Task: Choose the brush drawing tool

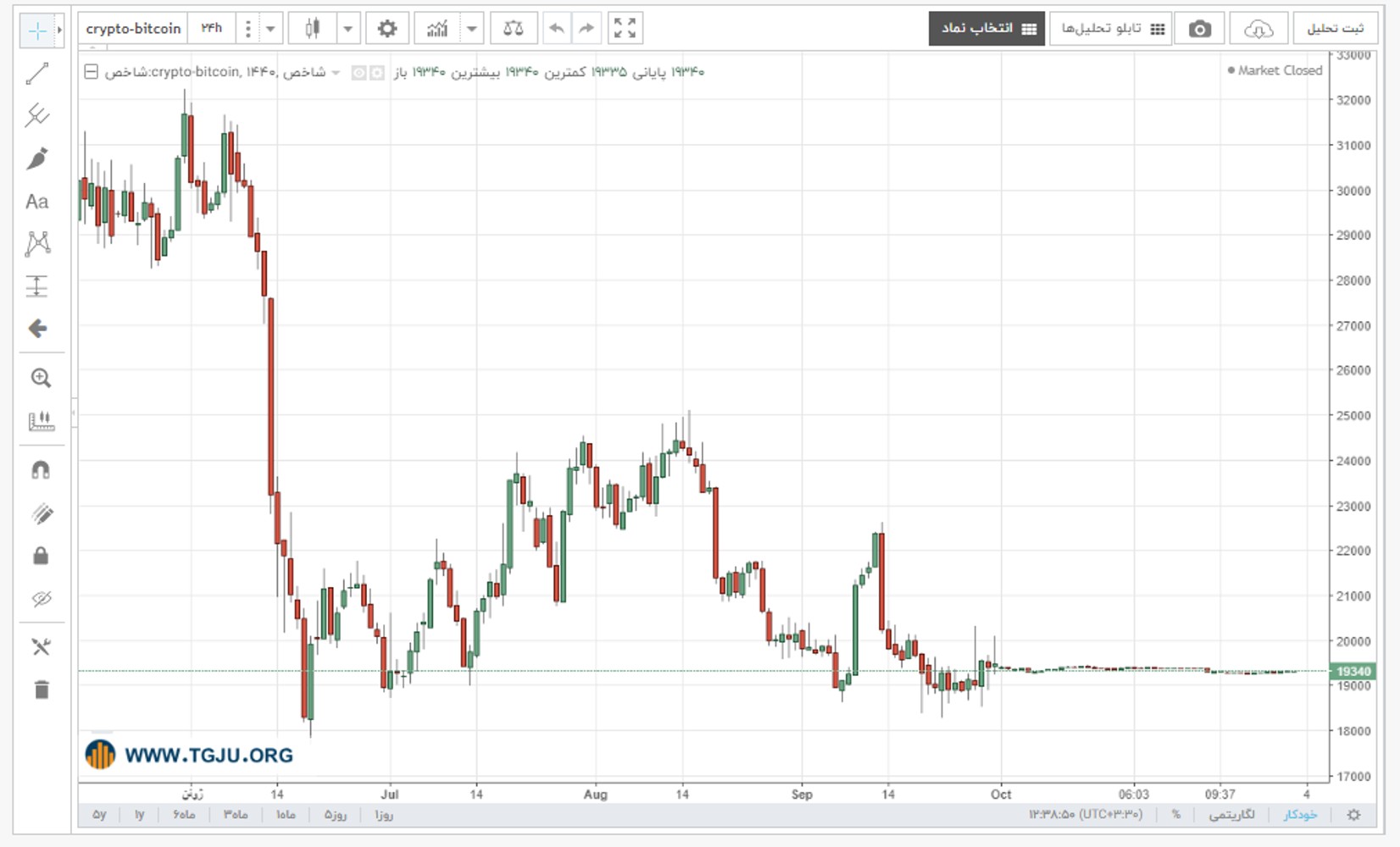Action: pos(37,158)
